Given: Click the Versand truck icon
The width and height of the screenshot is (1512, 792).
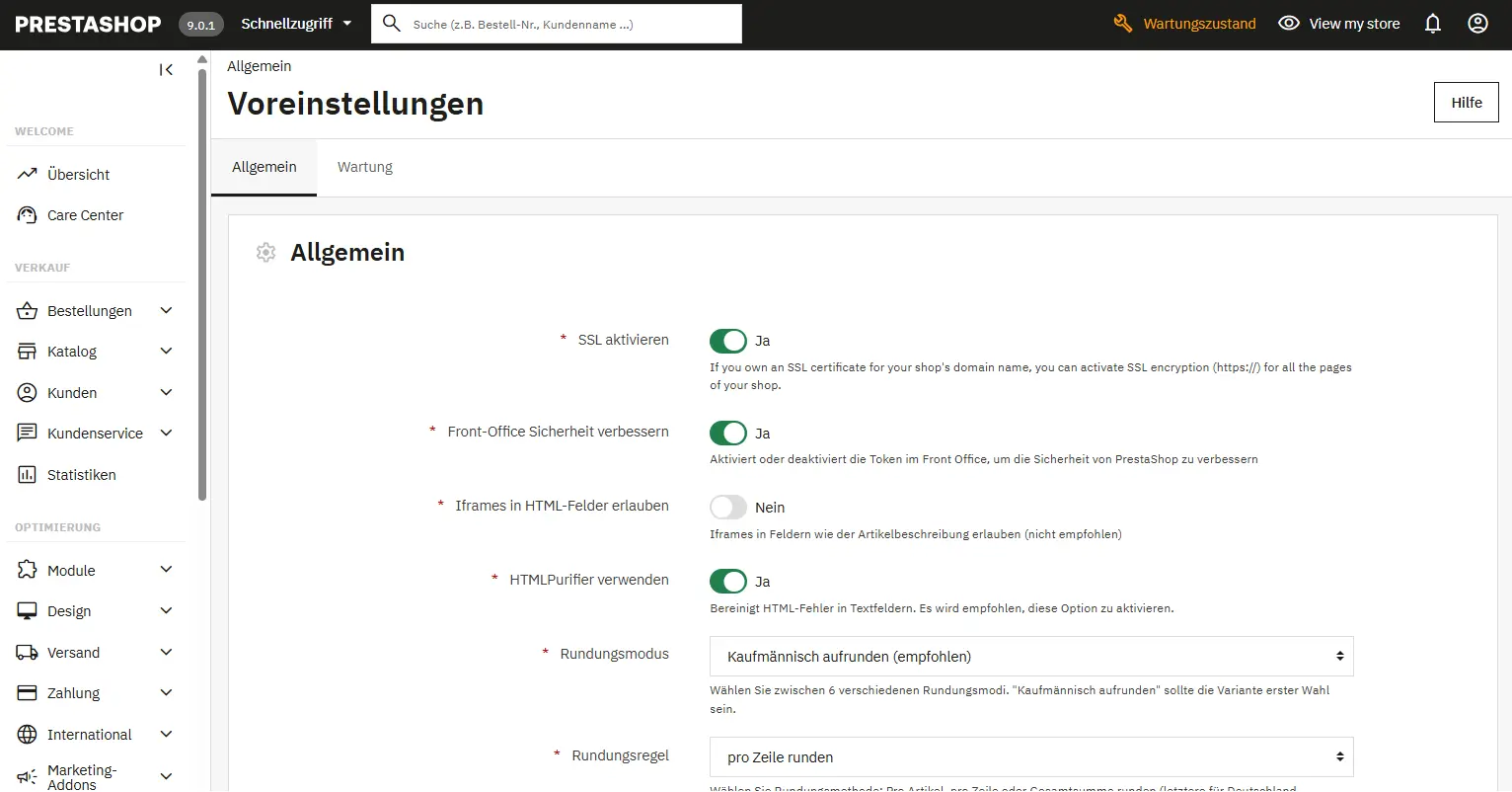Looking at the screenshot, I should point(27,653).
